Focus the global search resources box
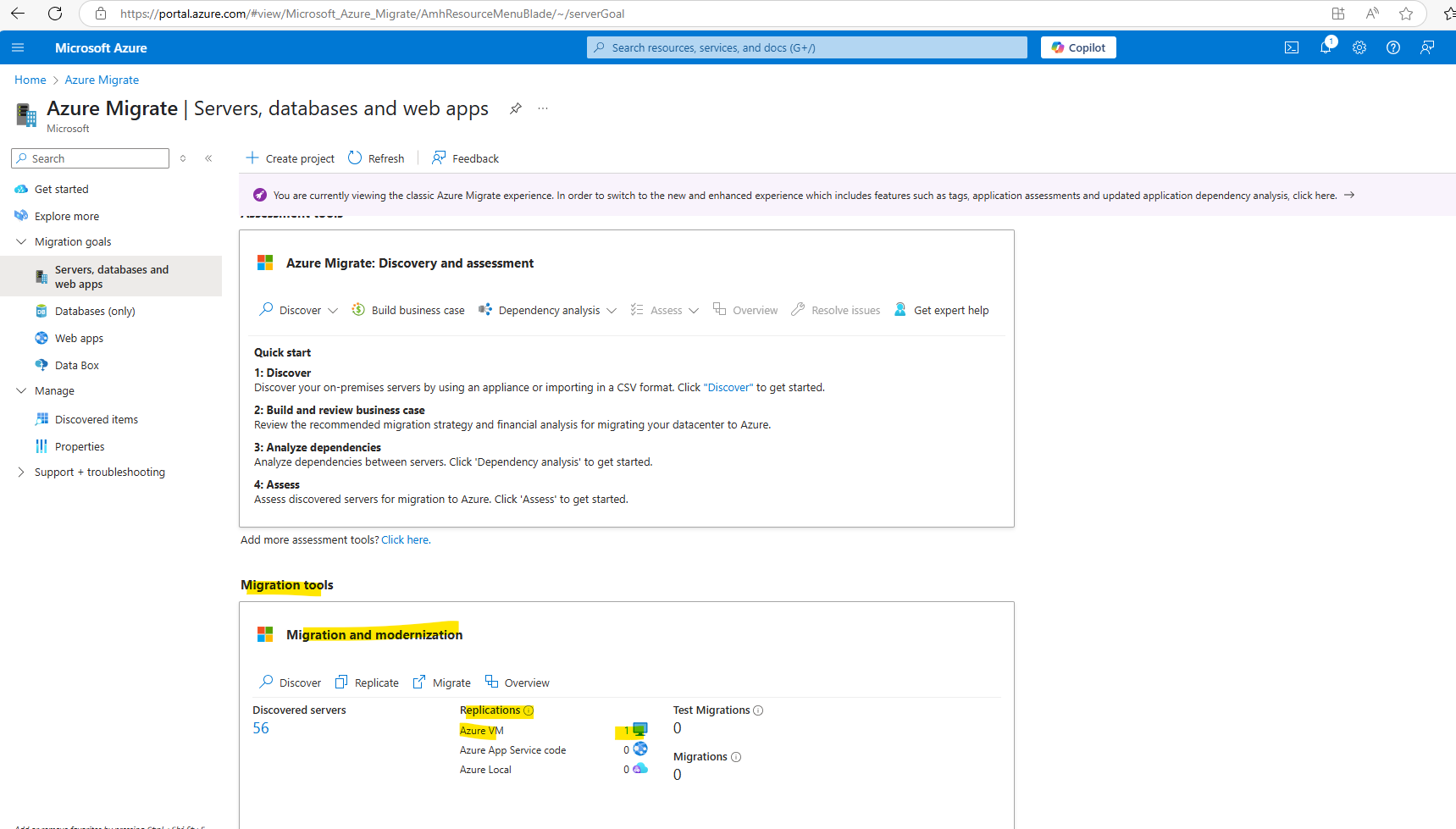Image resolution: width=1456 pixels, height=829 pixels. coord(806,47)
